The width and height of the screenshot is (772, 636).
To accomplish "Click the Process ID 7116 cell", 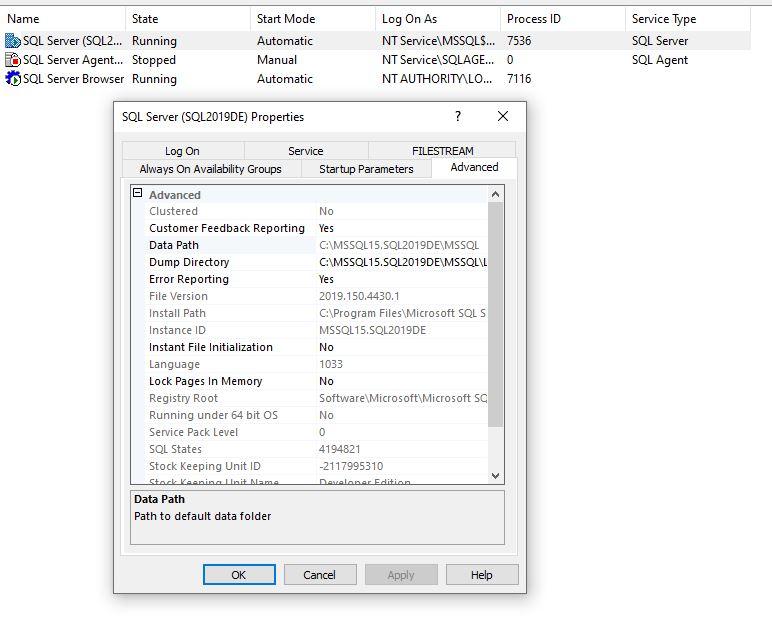I will point(519,79).
